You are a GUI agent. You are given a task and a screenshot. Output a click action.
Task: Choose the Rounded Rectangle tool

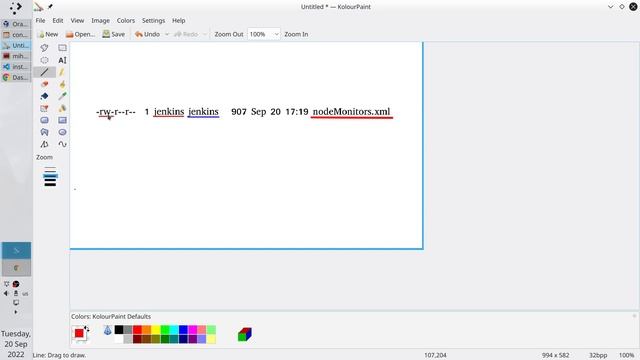click(44, 120)
